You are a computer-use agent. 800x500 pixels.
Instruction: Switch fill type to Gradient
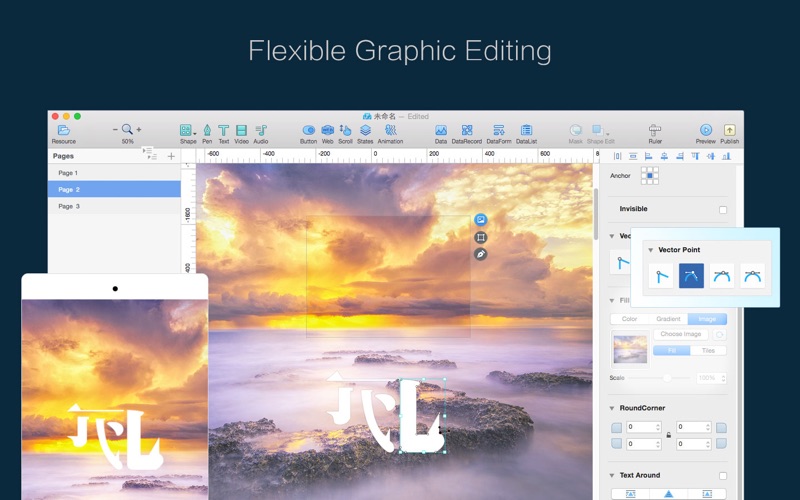click(x=668, y=319)
